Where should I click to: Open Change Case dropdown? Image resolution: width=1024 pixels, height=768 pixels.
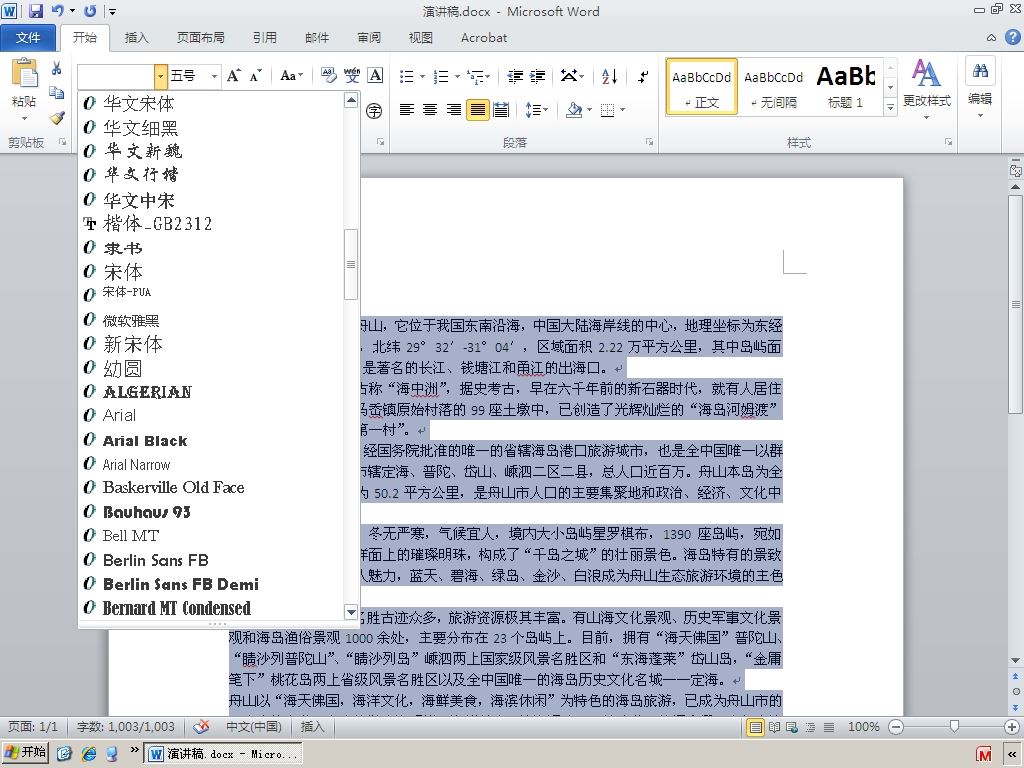pos(291,76)
